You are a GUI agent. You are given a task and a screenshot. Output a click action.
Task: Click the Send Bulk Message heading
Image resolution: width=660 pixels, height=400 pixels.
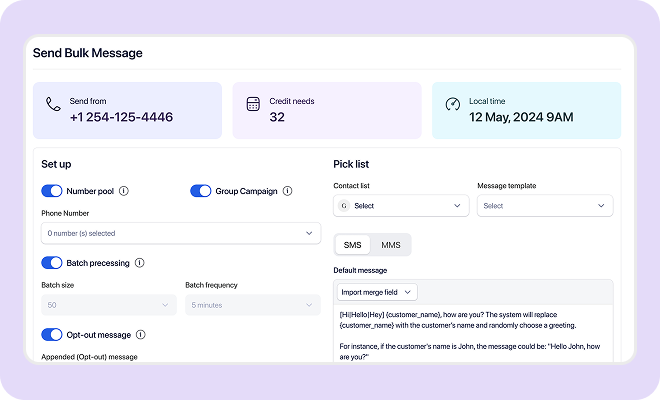[x=88, y=53]
